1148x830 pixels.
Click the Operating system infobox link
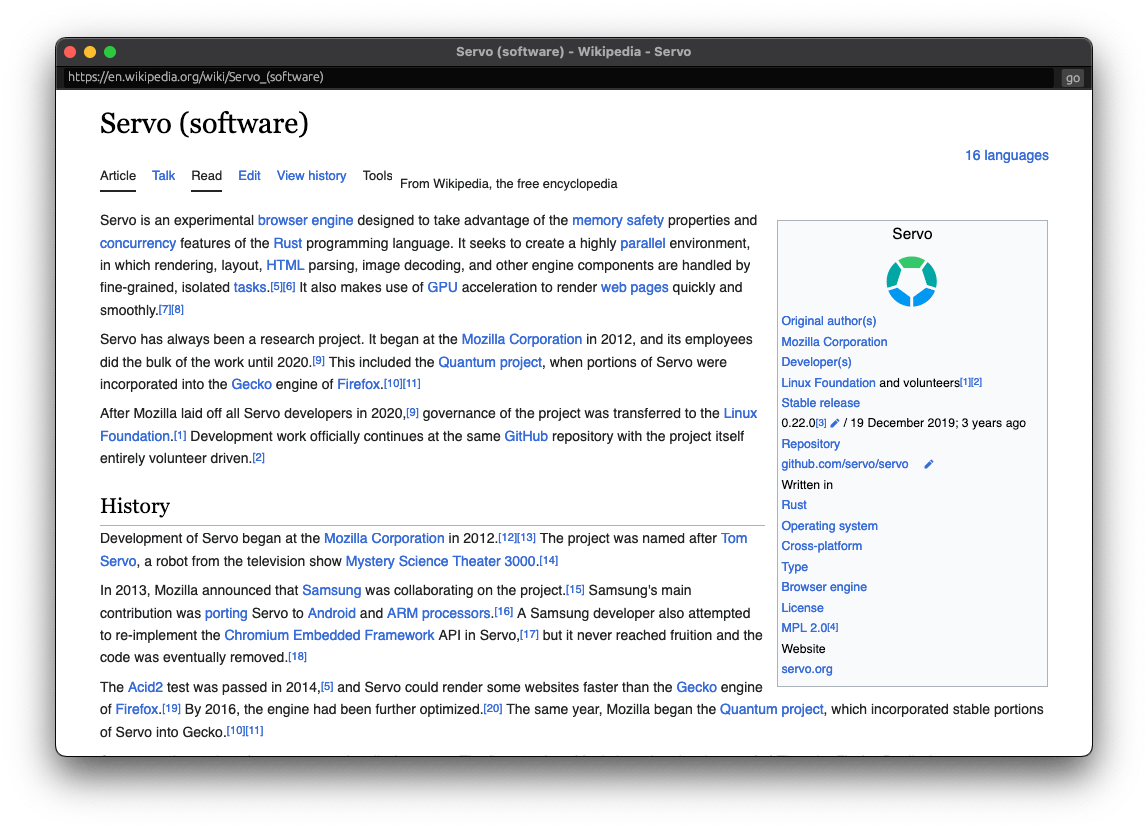coord(829,526)
